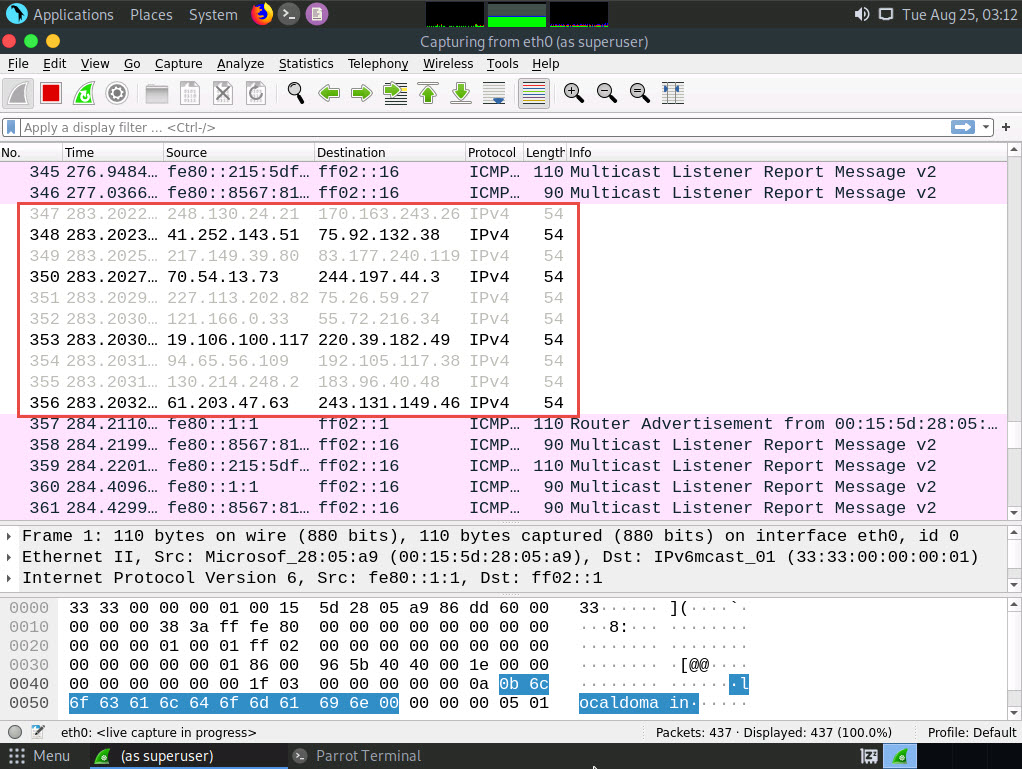The image size is (1022, 769).
Task: Select packet 348 from 41.252.143.51
Action: 503,235
